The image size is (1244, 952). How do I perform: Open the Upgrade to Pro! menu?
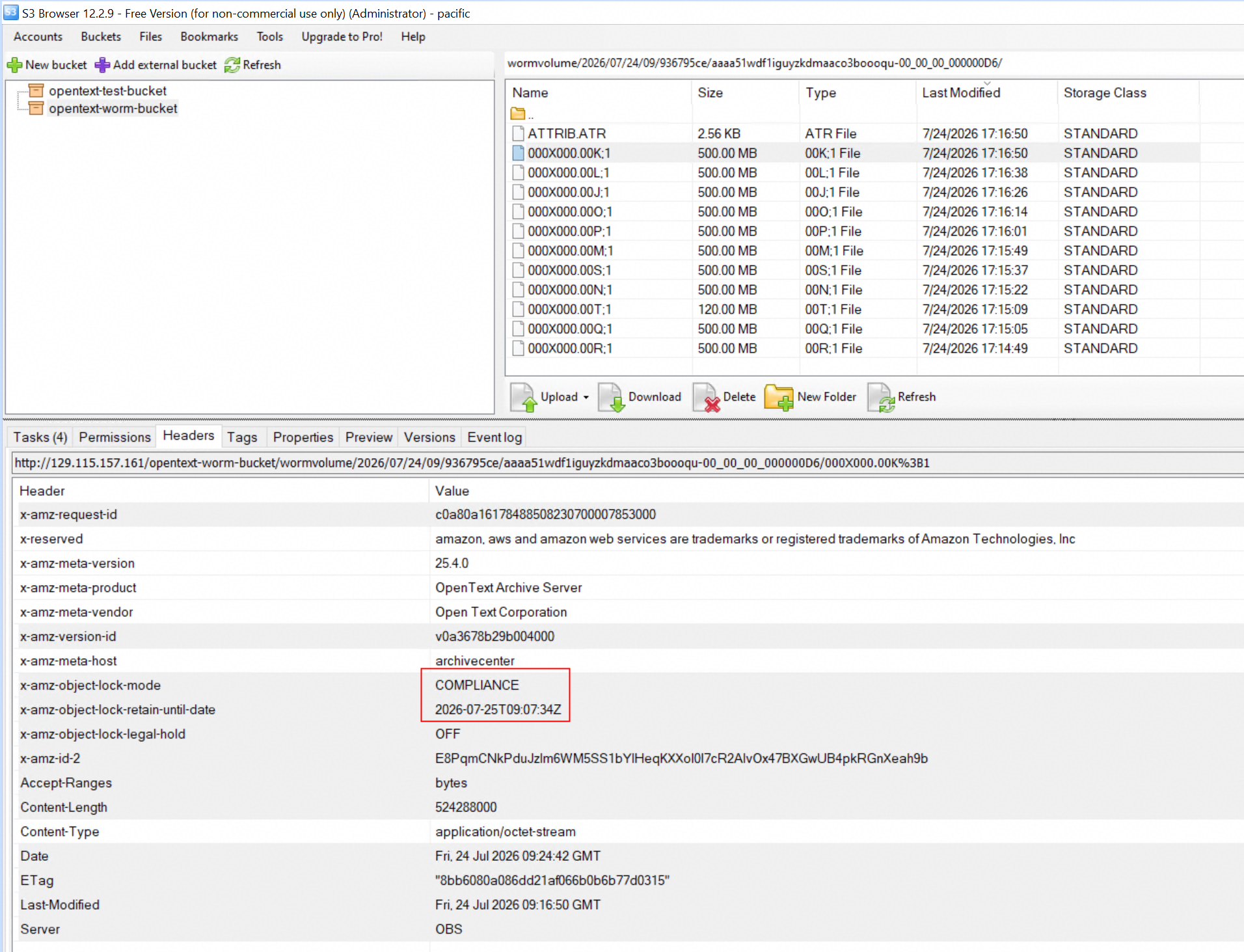coord(342,36)
